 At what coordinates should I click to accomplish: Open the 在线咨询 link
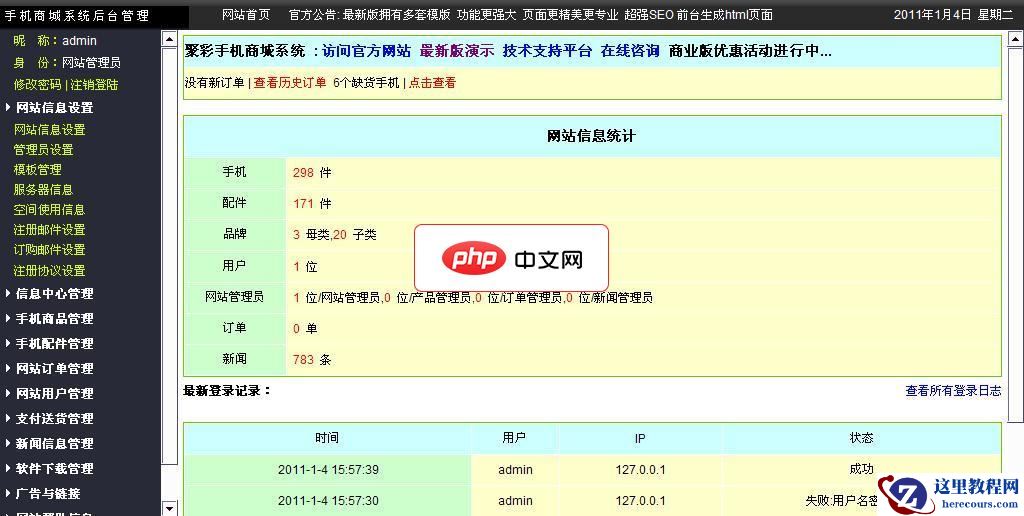click(630, 51)
